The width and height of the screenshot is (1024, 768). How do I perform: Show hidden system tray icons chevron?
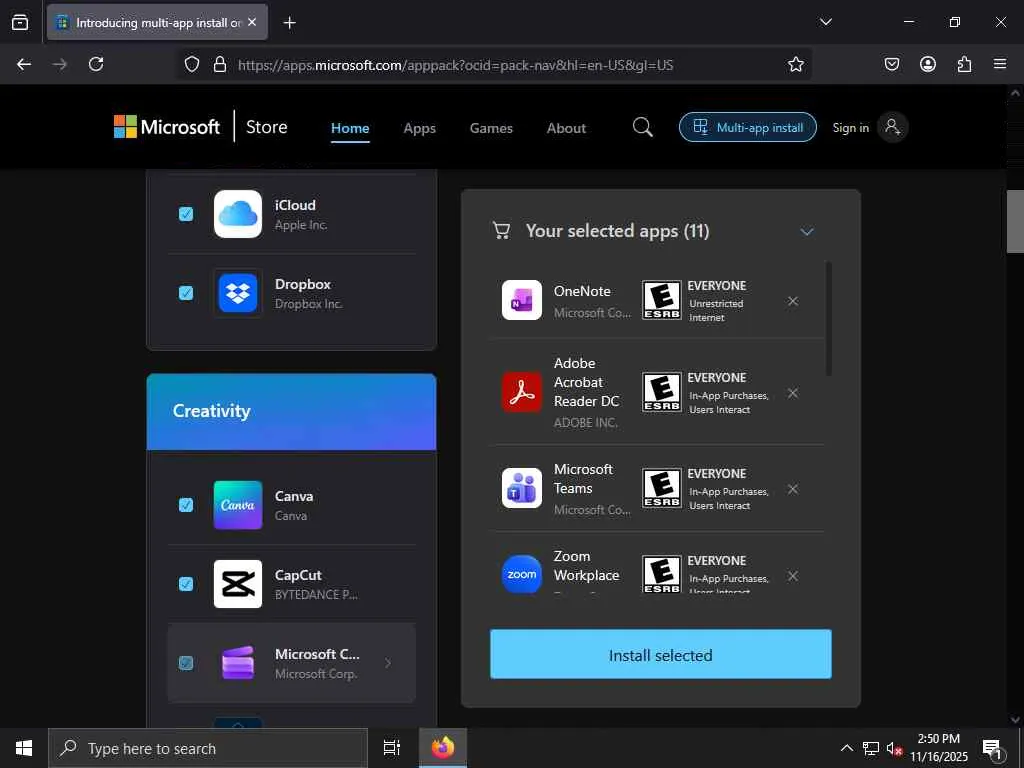[846, 748]
